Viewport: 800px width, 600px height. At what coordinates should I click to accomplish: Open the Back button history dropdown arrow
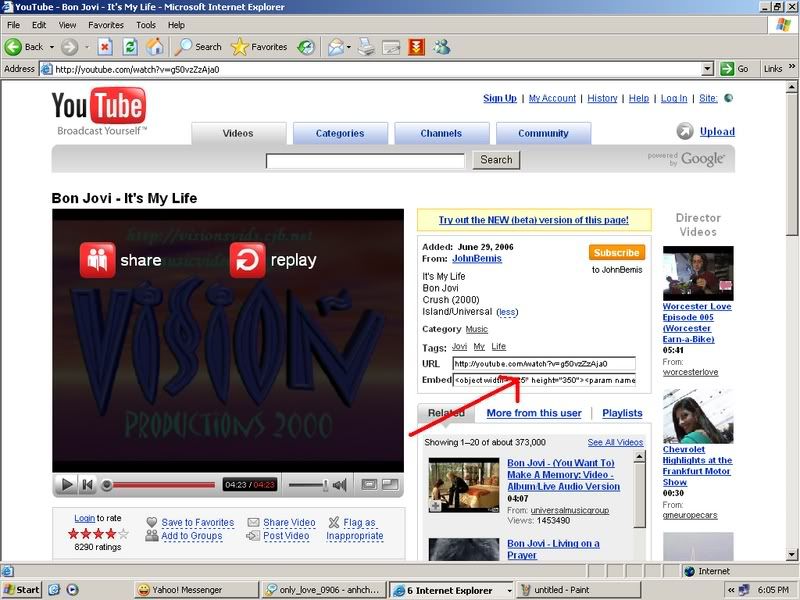point(52,47)
